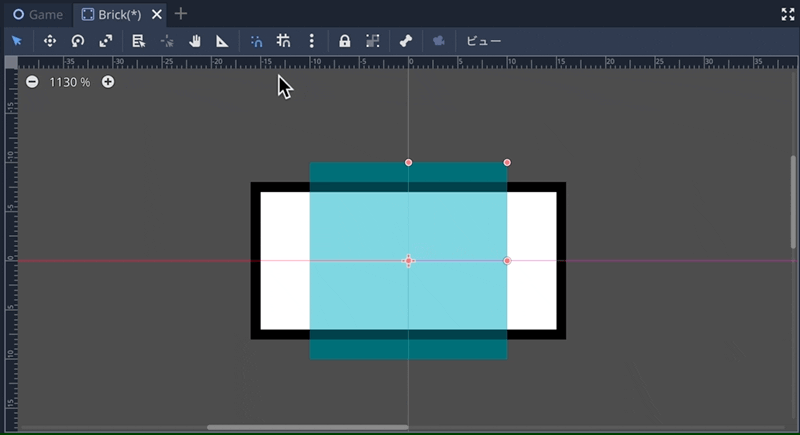Select the Move Mode tool
The width and height of the screenshot is (800, 435).
tap(49, 41)
